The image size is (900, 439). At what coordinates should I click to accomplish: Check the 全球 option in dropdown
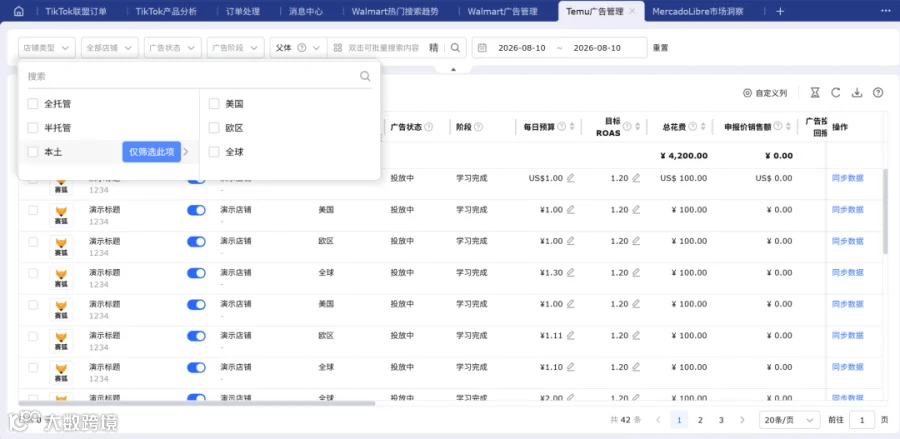[x=214, y=152]
